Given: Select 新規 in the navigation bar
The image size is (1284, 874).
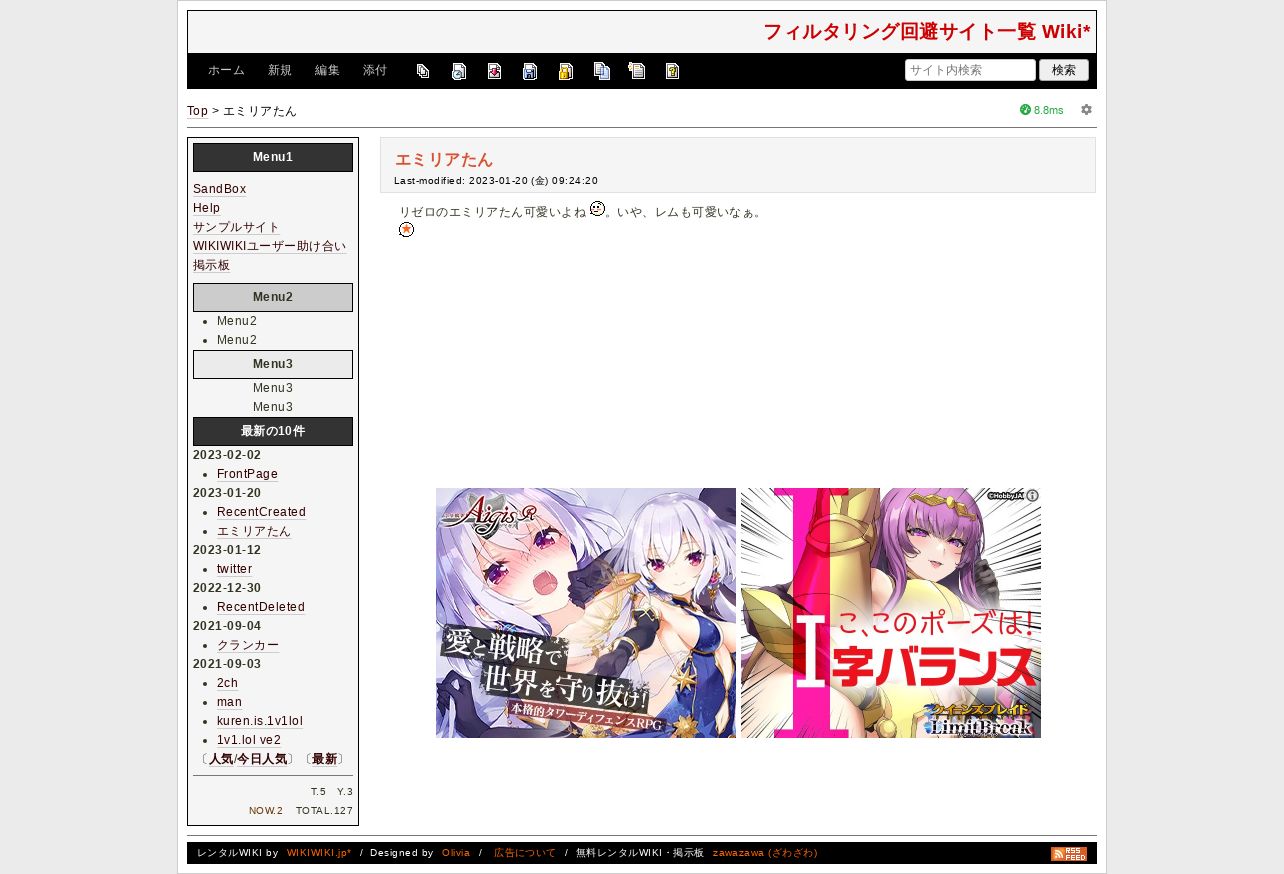Looking at the screenshot, I should tap(280, 71).
